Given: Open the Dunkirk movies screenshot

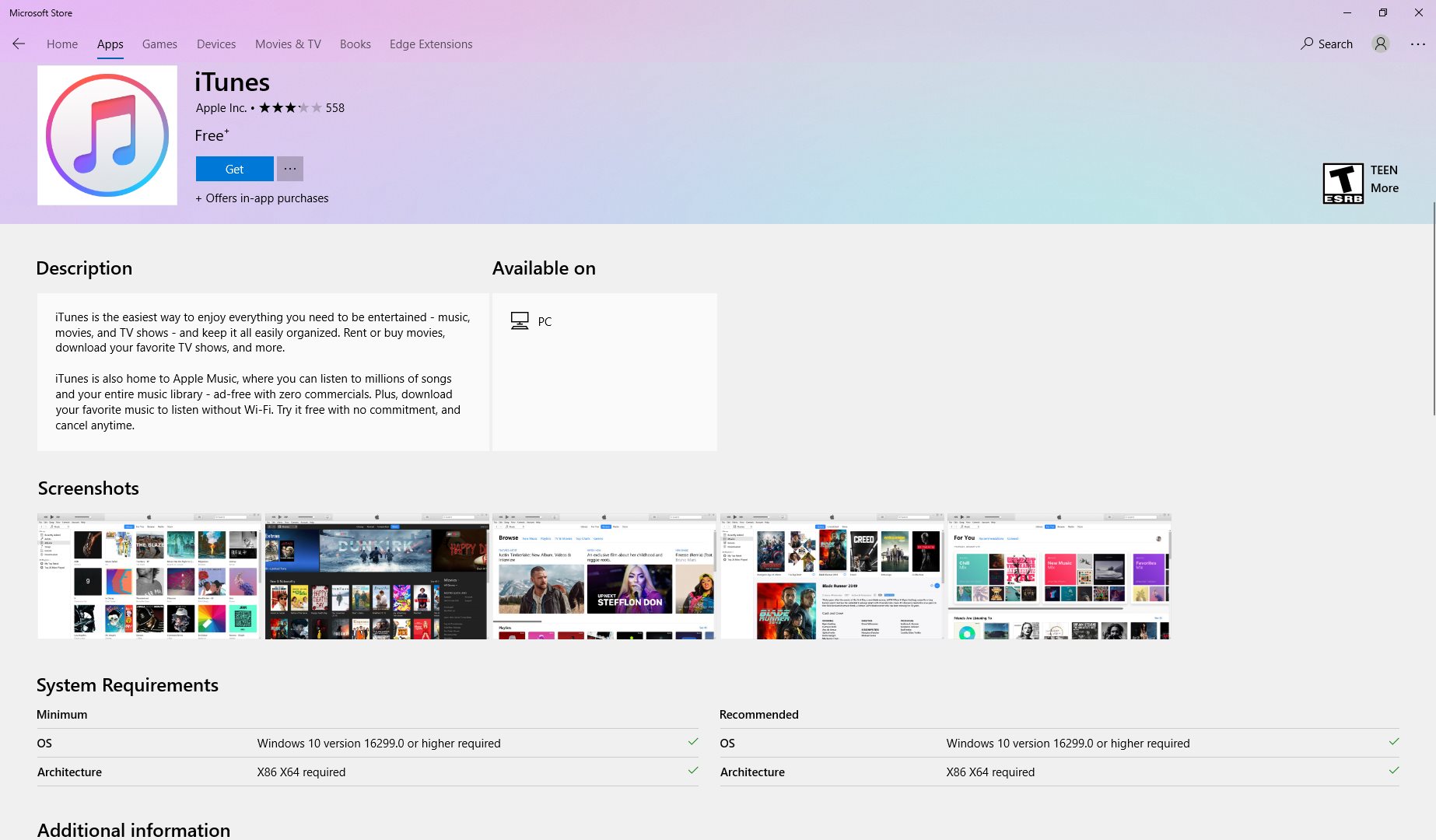Looking at the screenshot, I should click(377, 576).
